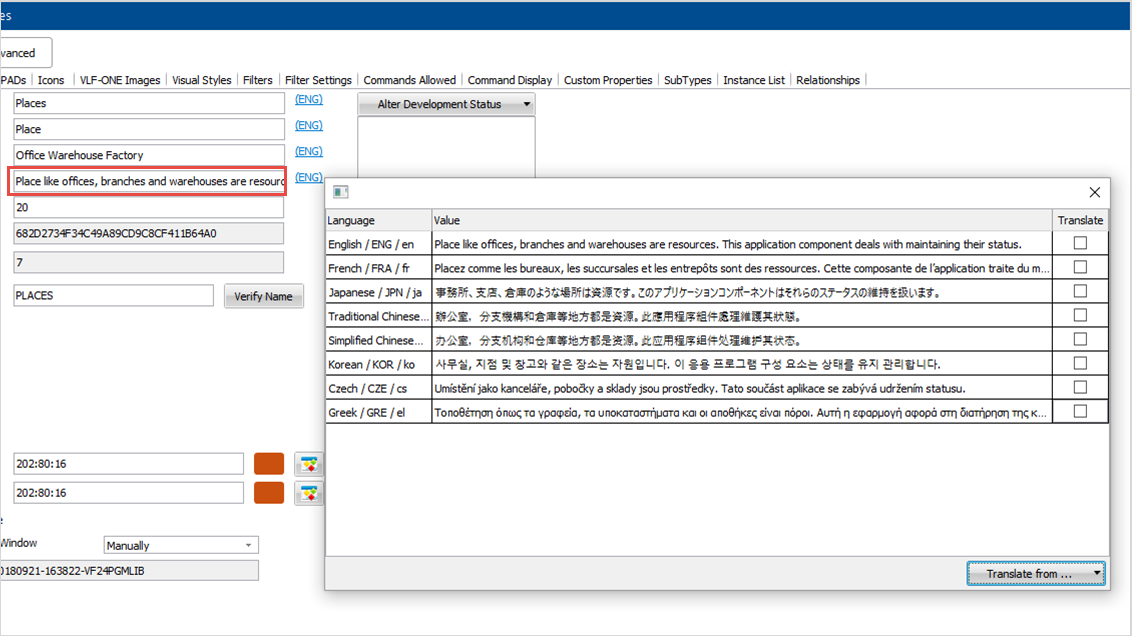This screenshot has width=1132, height=636.
Task: Open the Alter Development Status dropdown
Action: pos(446,104)
